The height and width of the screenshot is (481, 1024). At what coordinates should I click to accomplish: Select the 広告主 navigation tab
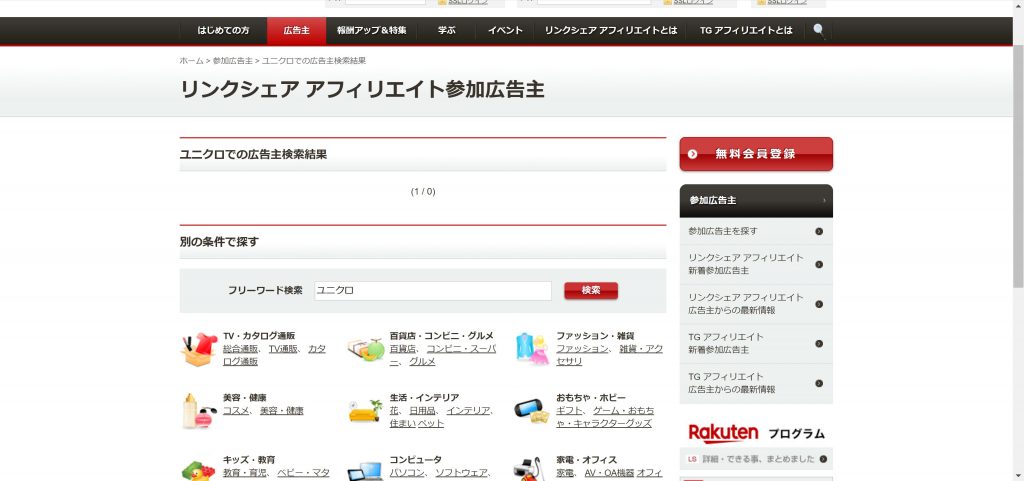(296, 30)
